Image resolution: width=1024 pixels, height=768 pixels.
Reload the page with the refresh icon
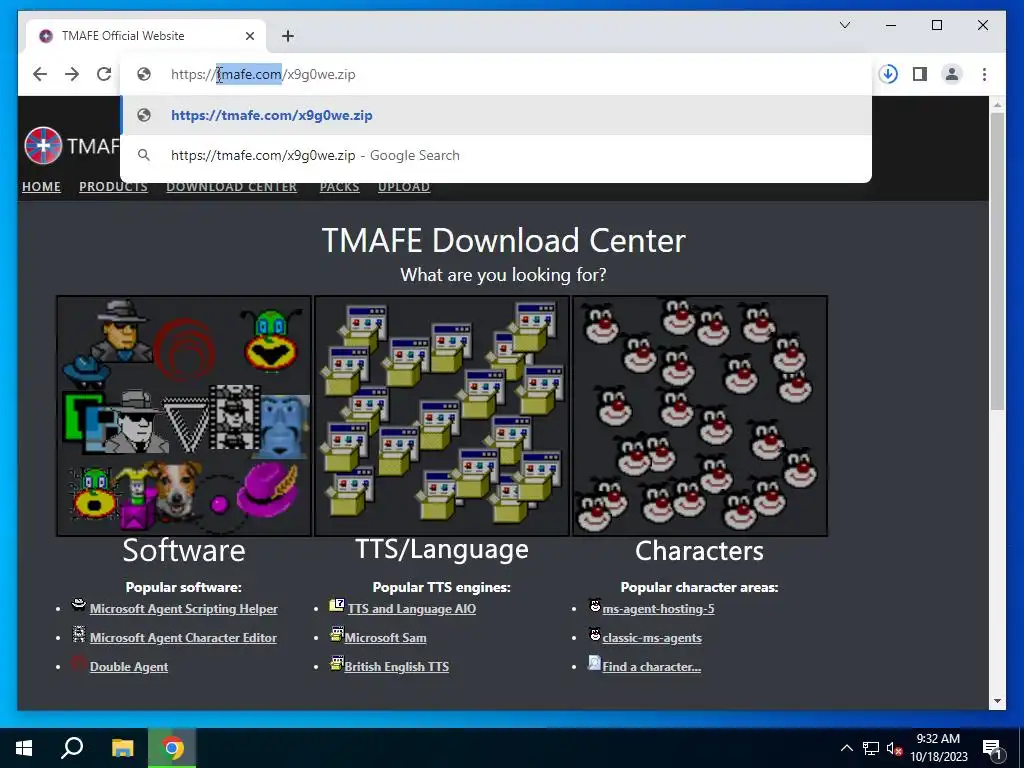[x=104, y=74]
